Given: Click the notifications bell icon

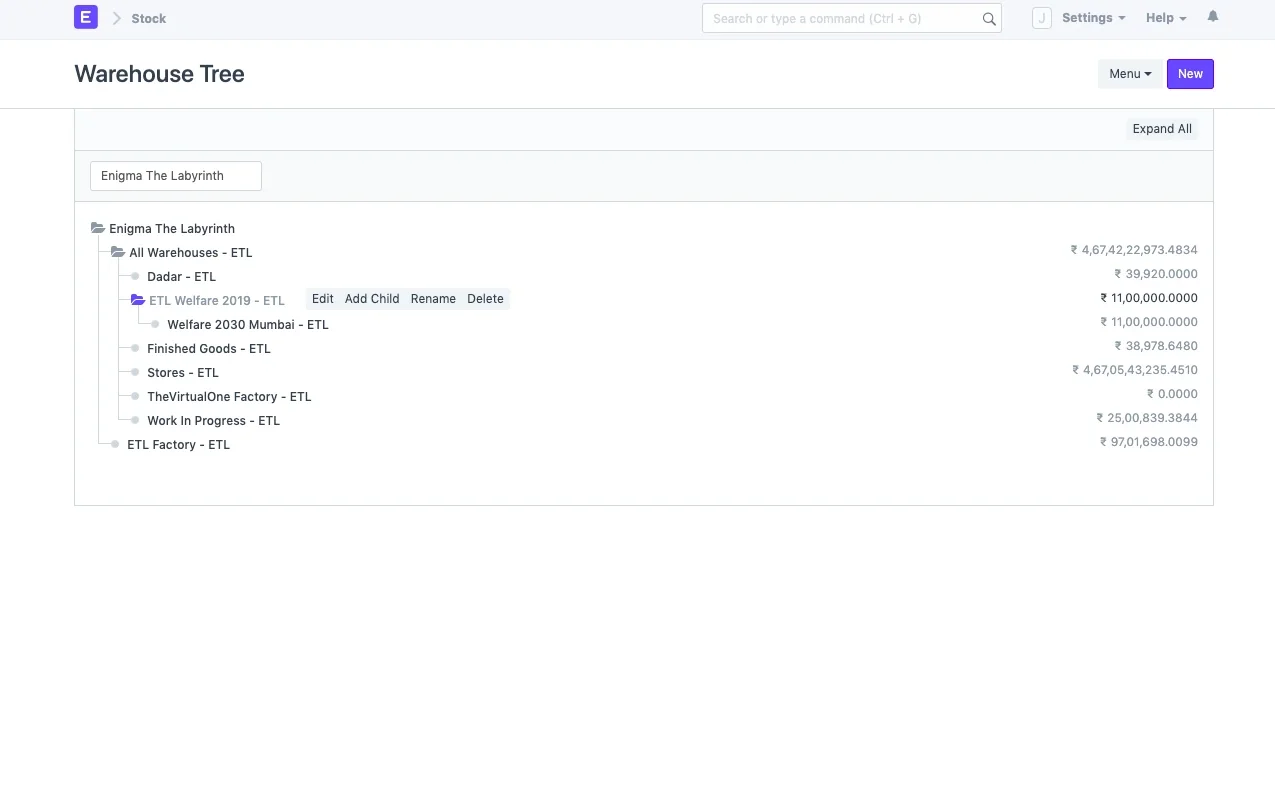Looking at the screenshot, I should (x=1213, y=17).
